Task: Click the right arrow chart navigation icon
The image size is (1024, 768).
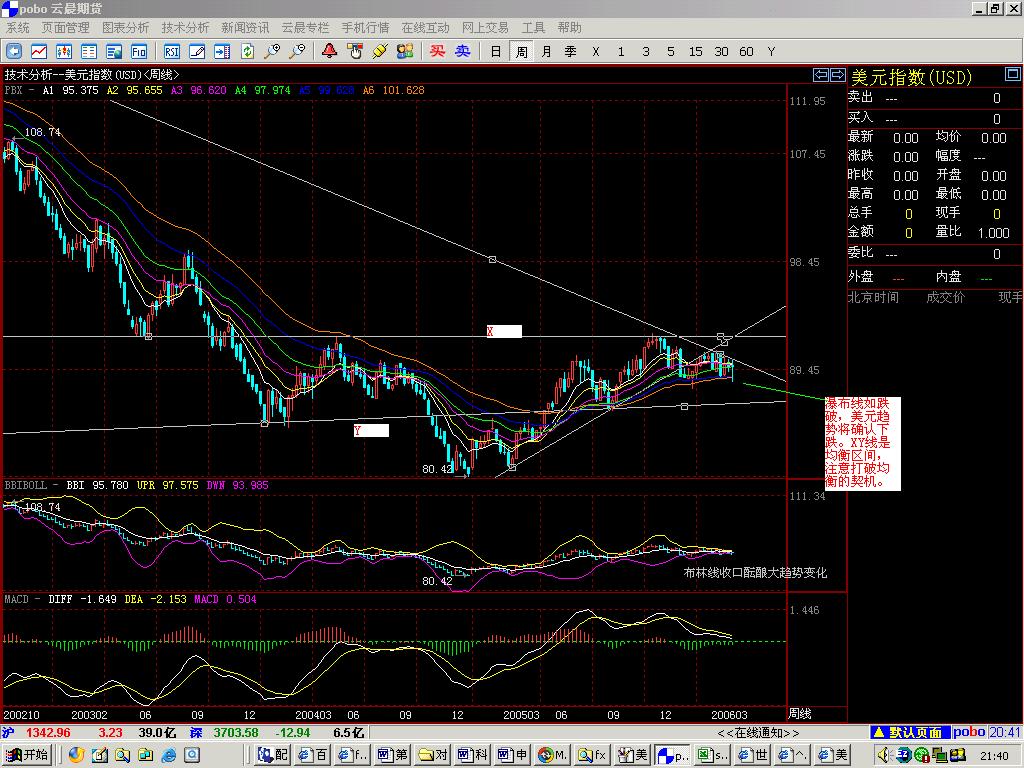Action: click(837, 75)
